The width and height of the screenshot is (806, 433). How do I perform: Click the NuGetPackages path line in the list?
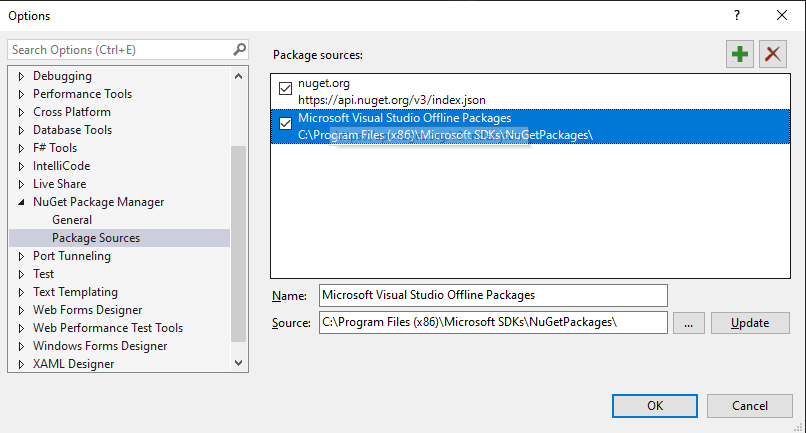point(445,135)
